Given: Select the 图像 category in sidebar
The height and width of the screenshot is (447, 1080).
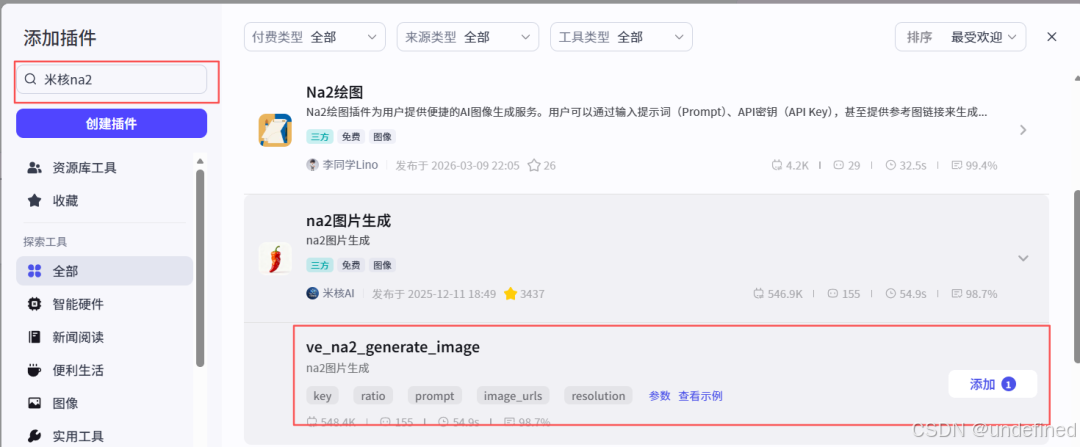Looking at the screenshot, I should 105,404.
